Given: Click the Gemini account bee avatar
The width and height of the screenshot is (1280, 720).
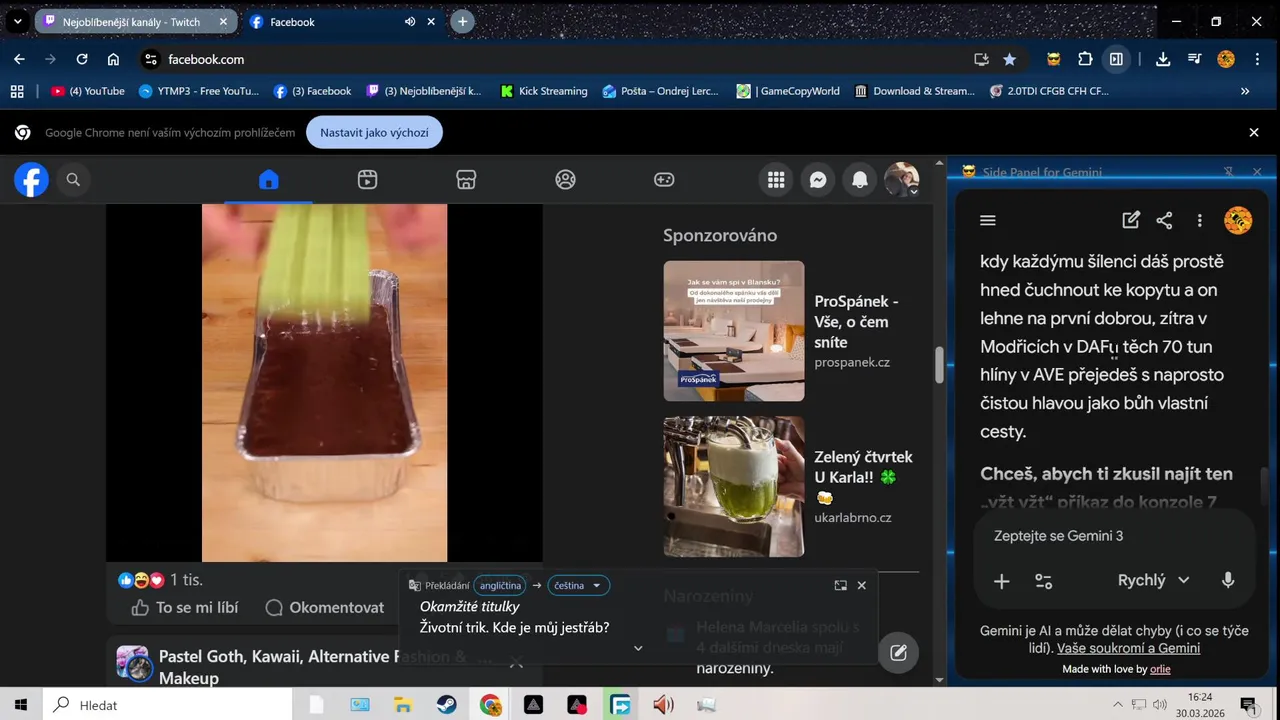Looking at the screenshot, I should click(x=1238, y=220).
